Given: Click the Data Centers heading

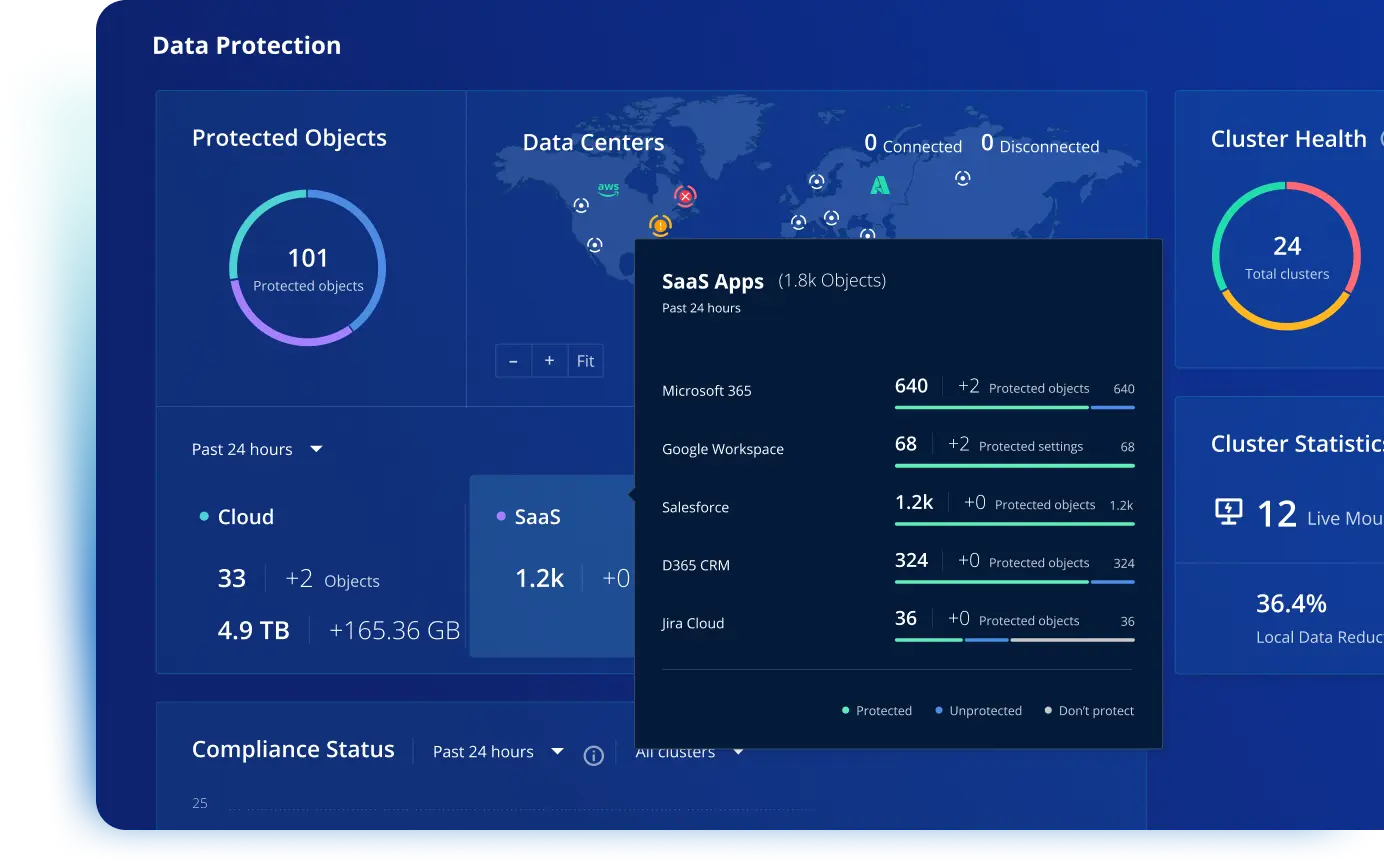Looking at the screenshot, I should coord(593,143).
